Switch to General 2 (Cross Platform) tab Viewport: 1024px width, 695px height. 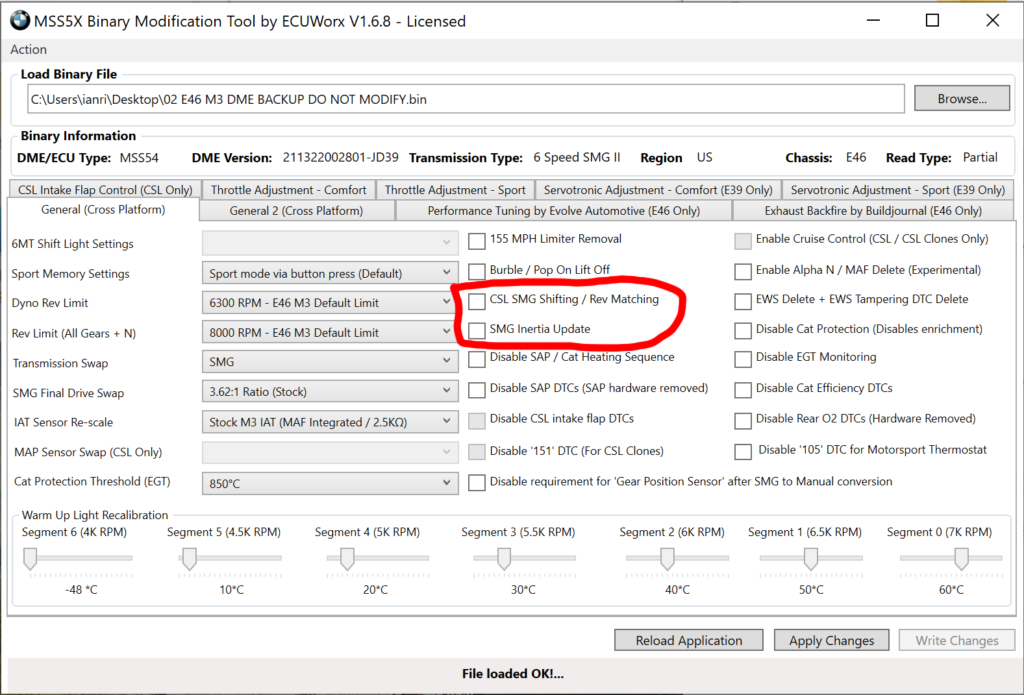[x=296, y=210]
